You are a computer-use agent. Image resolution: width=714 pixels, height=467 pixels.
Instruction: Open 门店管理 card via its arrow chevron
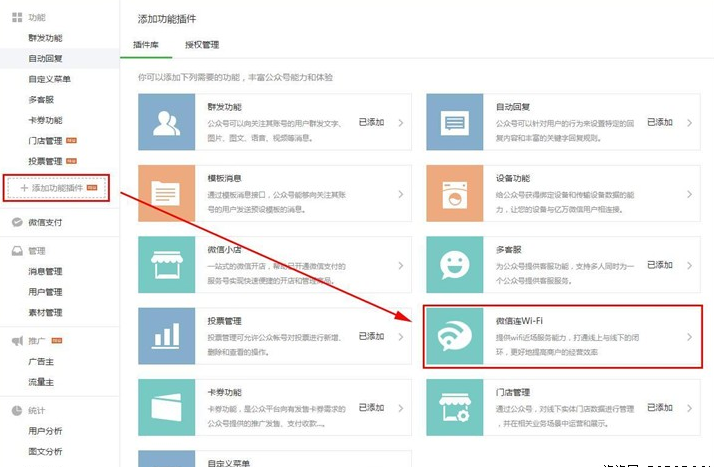click(x=689, y=408)
